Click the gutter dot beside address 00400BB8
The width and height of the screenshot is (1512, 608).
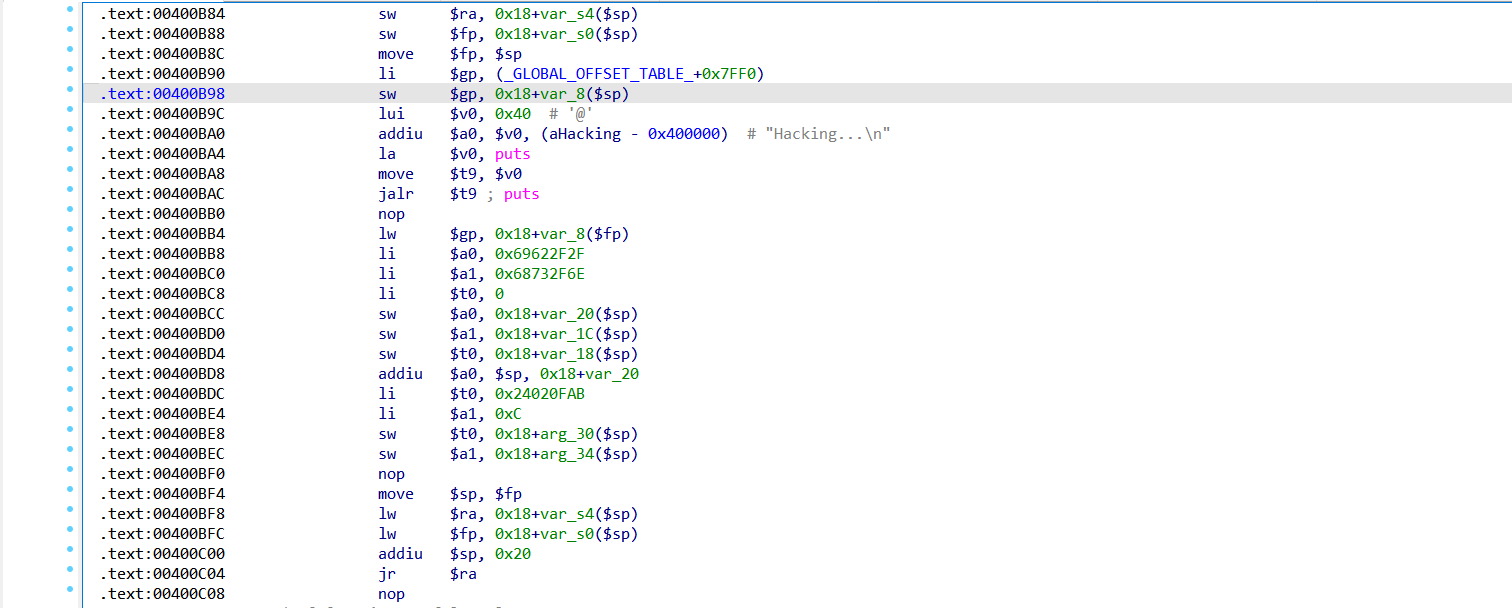click(69, 251)
